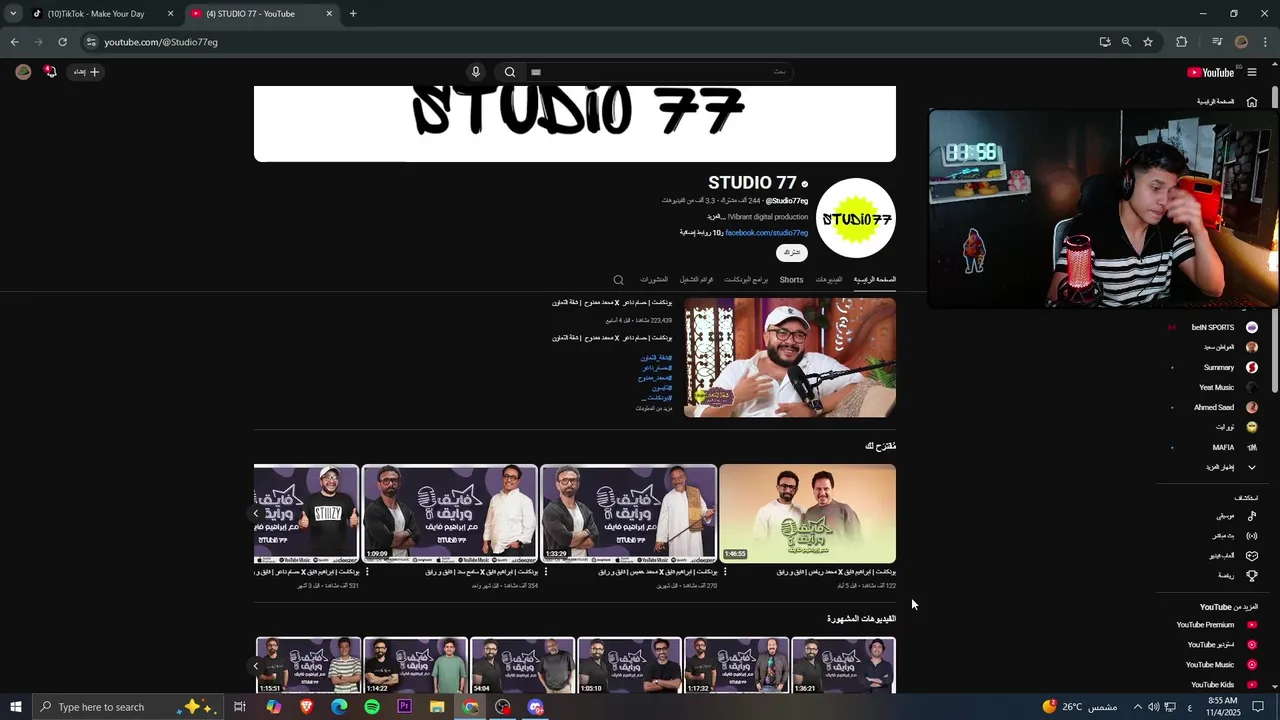Switch to the Videos tab
The height and width of the screenshot is (720, 1280).
(829, 280)
